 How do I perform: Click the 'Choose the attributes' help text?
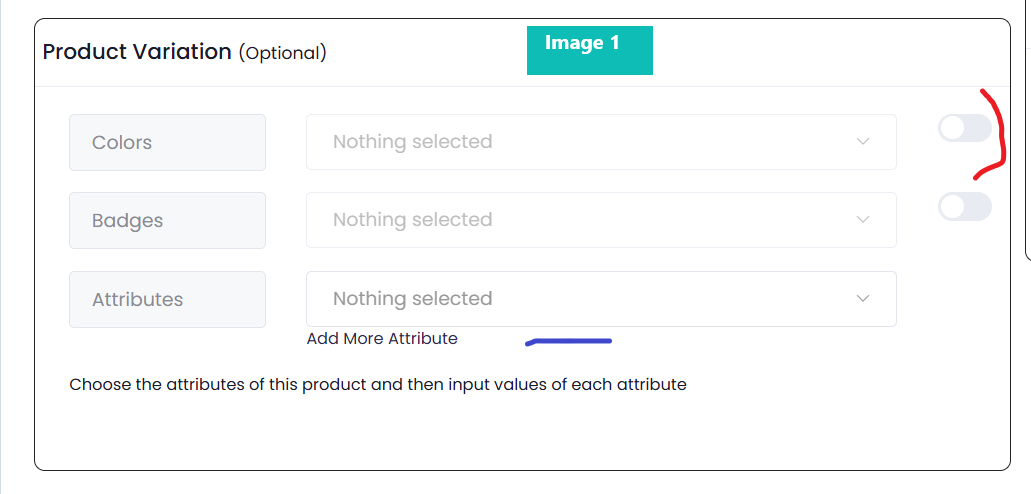click(378, 385)
